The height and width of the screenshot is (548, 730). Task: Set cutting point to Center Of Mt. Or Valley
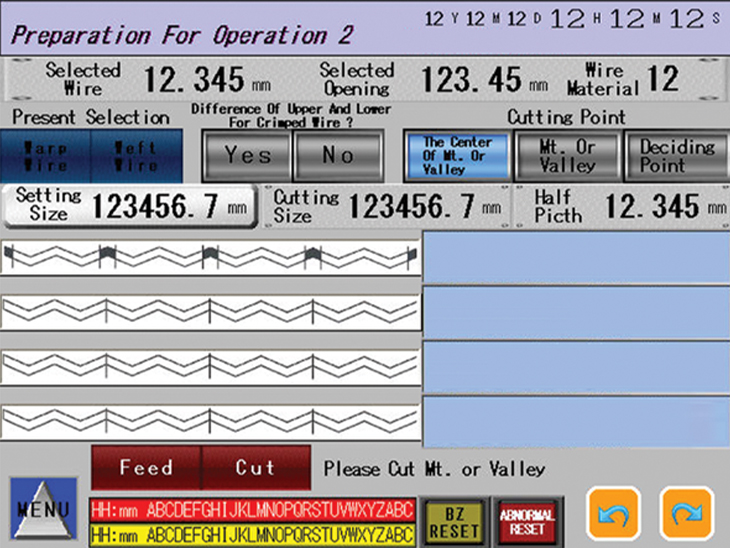click(x=457, y=155)
